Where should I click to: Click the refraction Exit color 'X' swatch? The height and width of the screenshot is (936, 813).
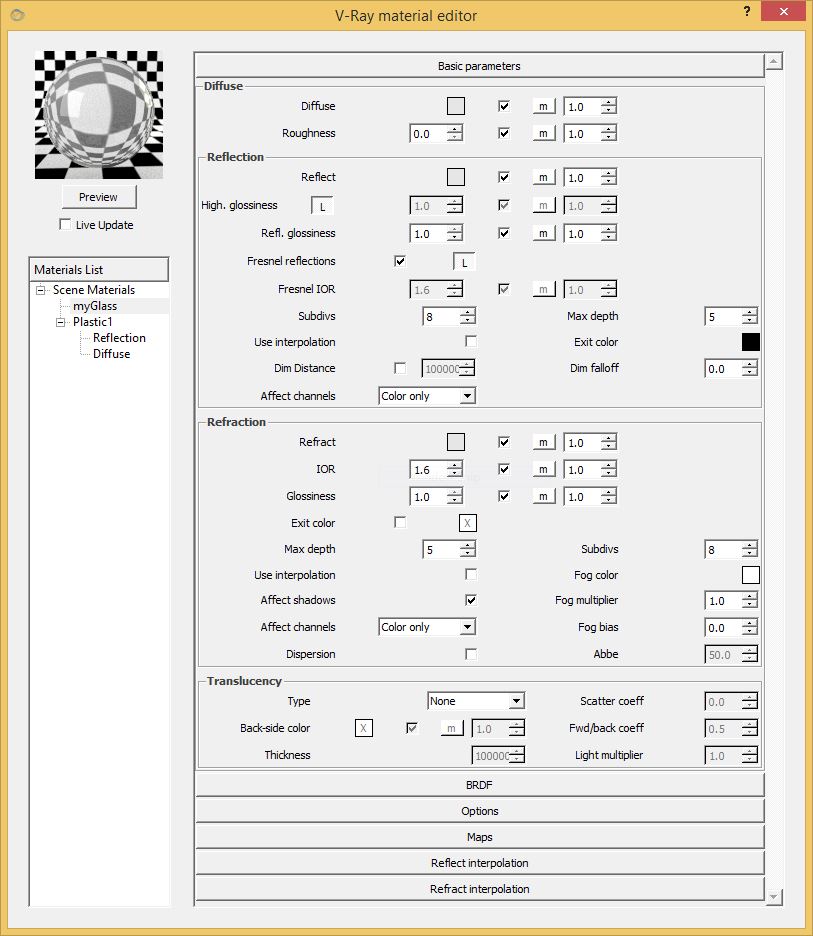pos(467,523)
